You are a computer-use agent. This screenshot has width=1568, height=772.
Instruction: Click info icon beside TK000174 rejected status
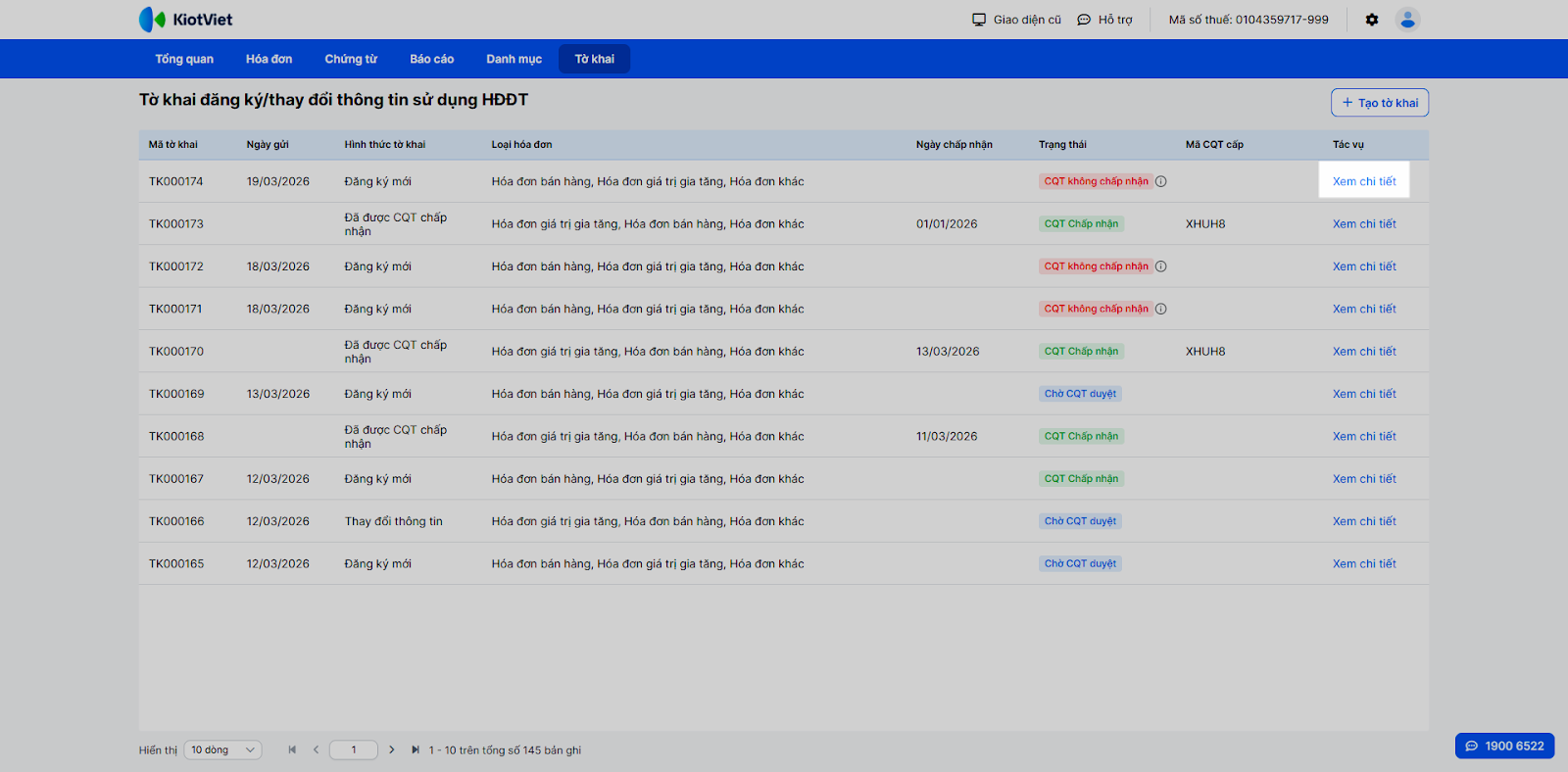(x=1161, y=181)
